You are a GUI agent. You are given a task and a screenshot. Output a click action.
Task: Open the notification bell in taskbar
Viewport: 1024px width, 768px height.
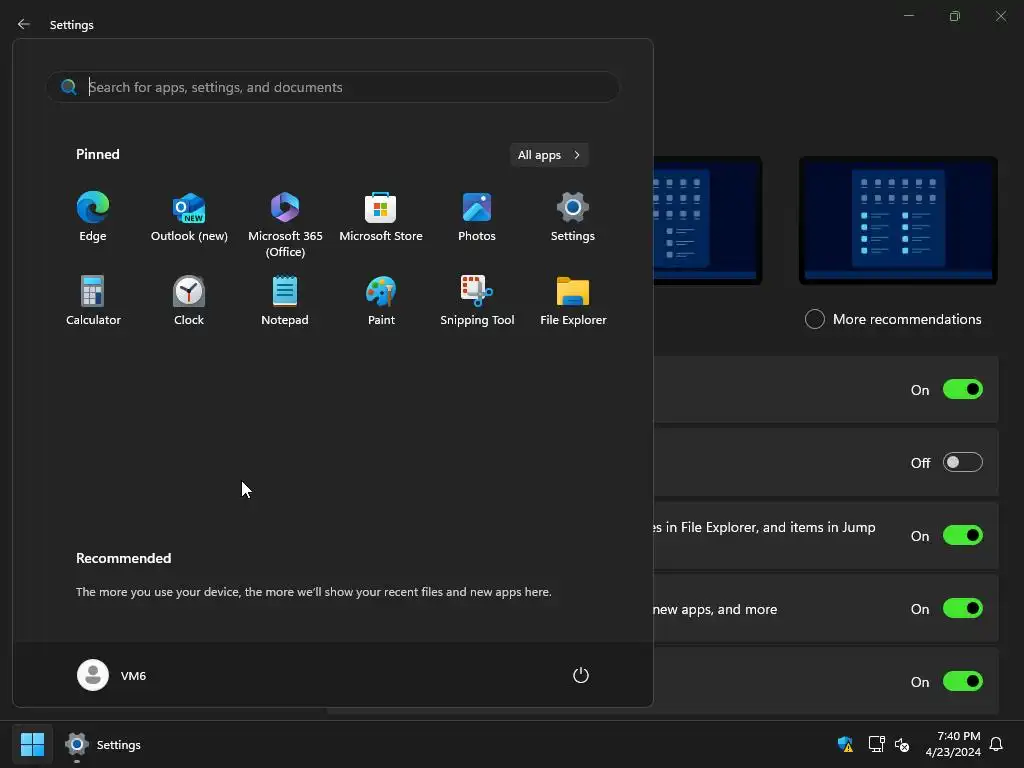(x=996, y=744)
